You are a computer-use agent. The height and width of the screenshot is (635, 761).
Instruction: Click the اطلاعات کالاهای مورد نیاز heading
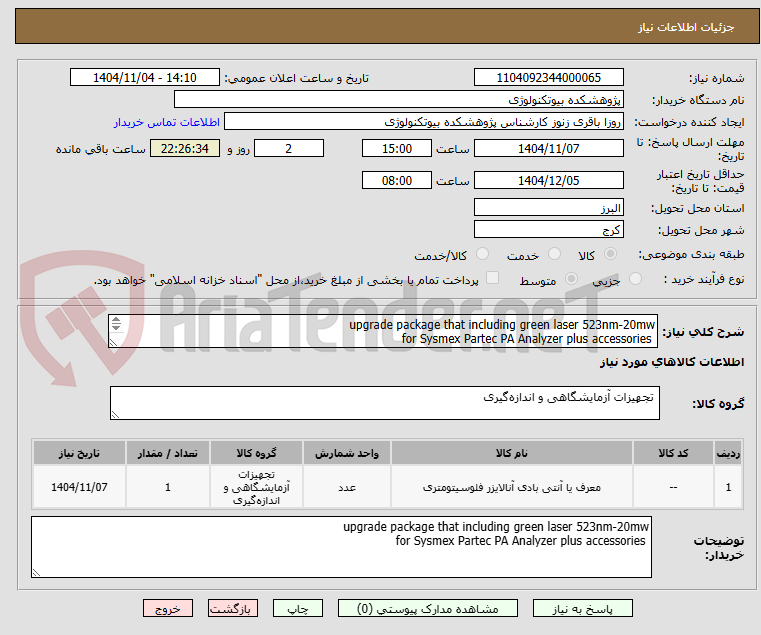click(672, 362)
